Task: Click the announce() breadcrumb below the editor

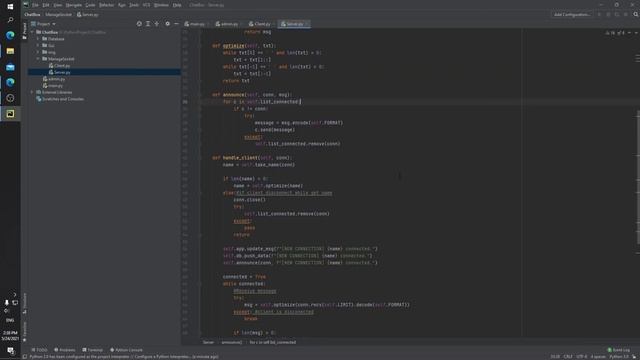Action: (231, 342)
